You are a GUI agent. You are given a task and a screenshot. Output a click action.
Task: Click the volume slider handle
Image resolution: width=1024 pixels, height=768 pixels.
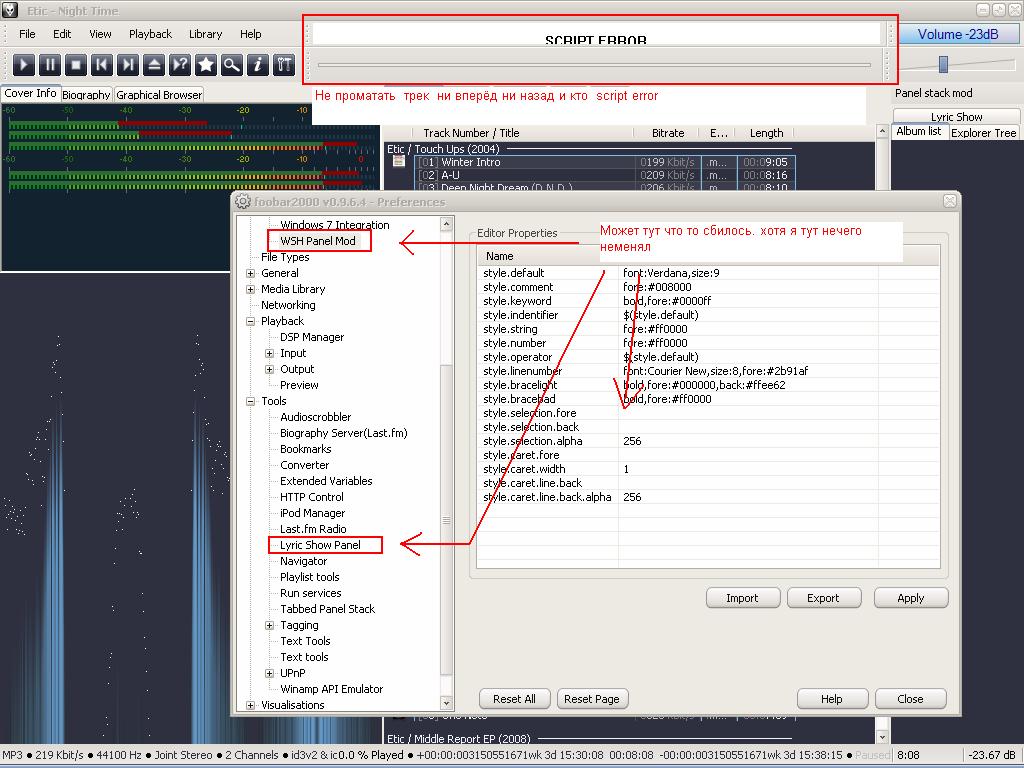click(x=943, y=64)
